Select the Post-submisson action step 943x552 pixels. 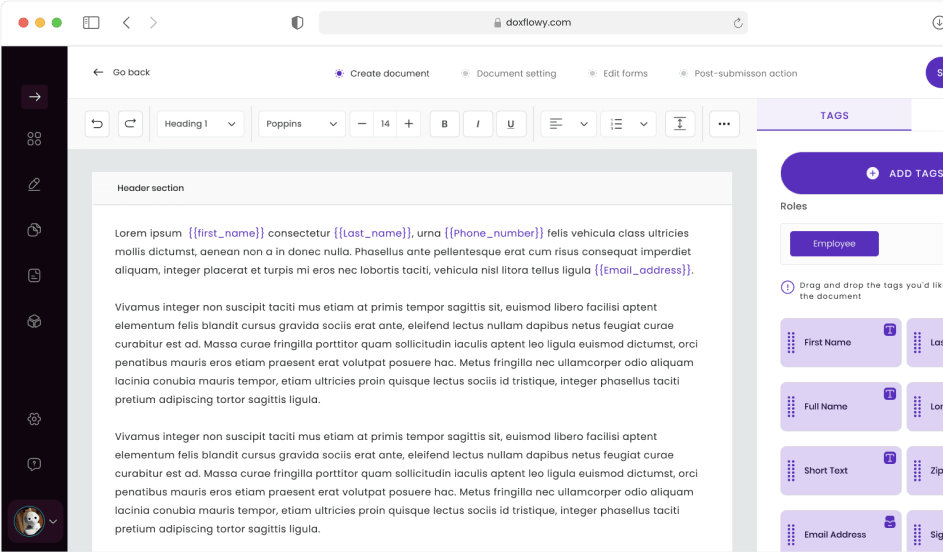738,73
